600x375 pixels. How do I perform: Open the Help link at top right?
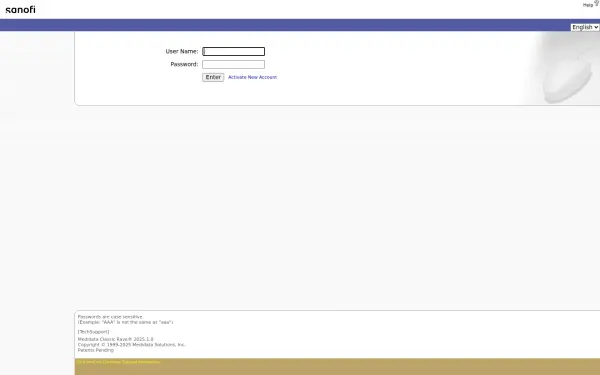588,5
